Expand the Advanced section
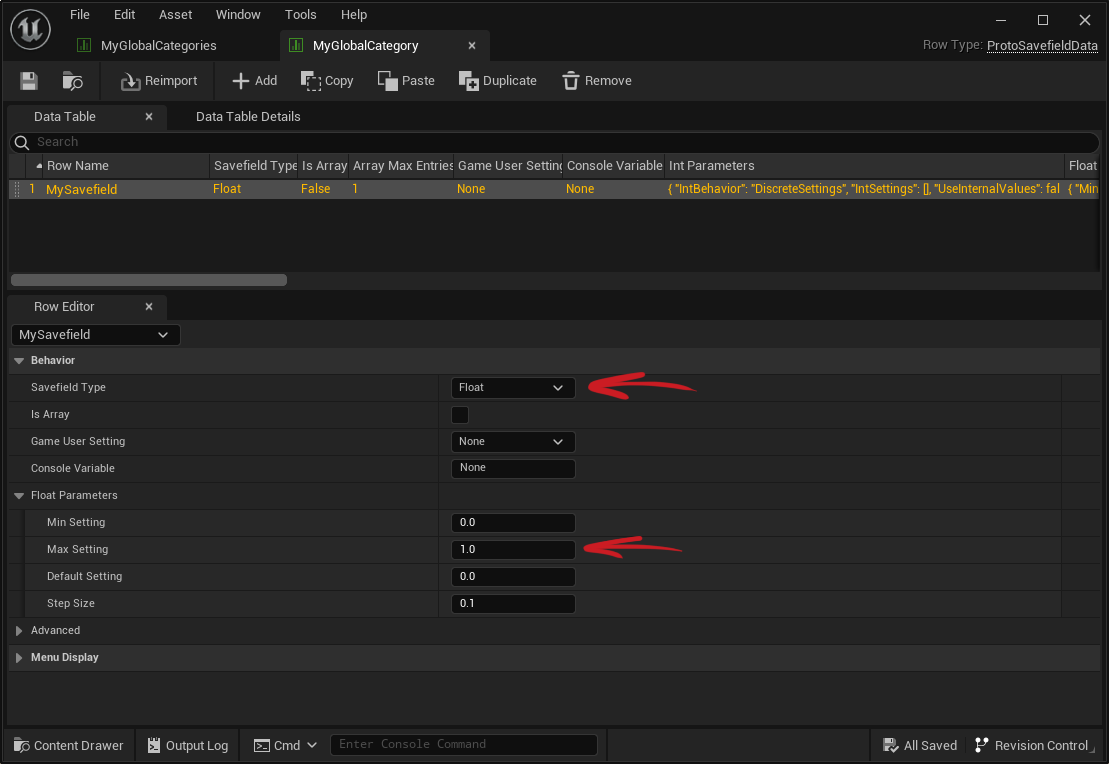This screenshot has height=764, width=1109. point(55,631)
